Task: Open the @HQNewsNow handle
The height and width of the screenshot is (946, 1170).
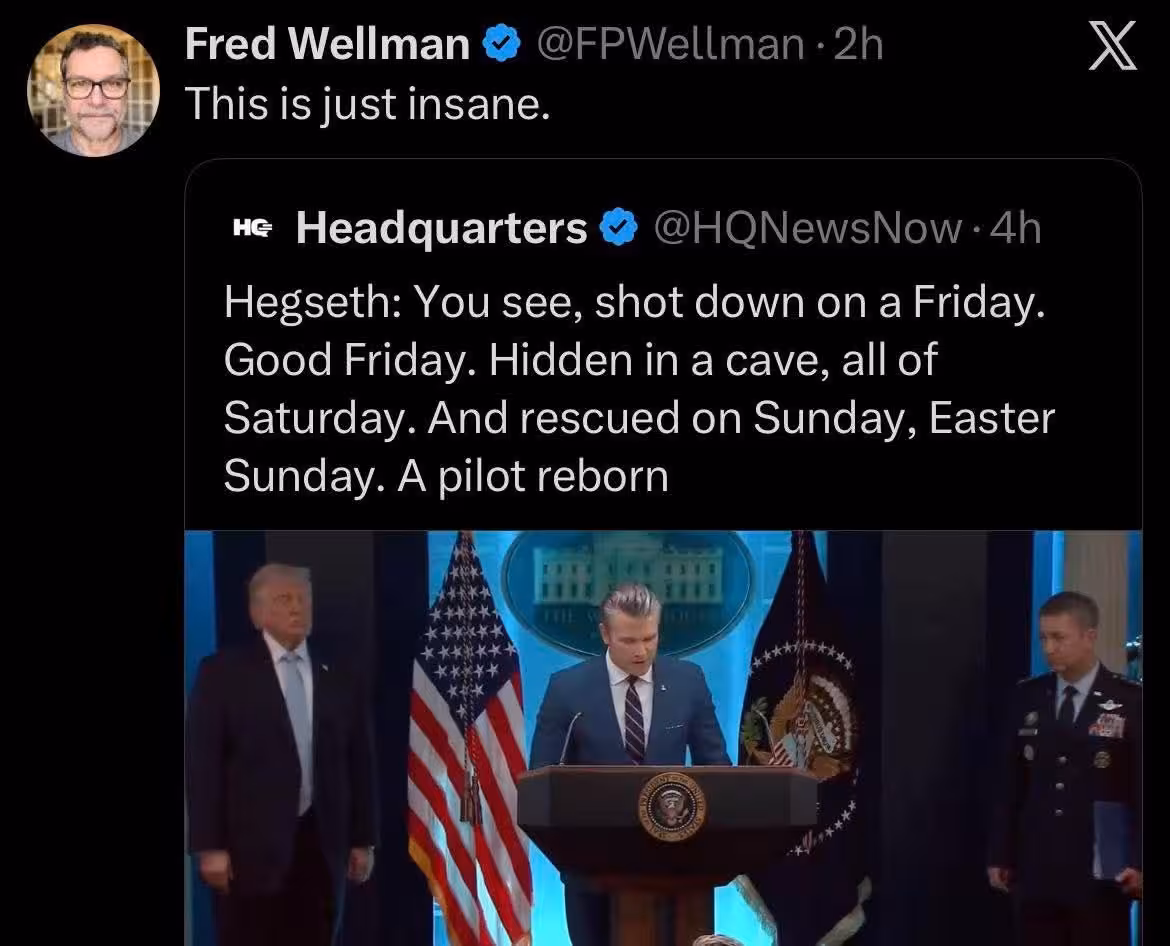Action: click(x=808, y=228)
